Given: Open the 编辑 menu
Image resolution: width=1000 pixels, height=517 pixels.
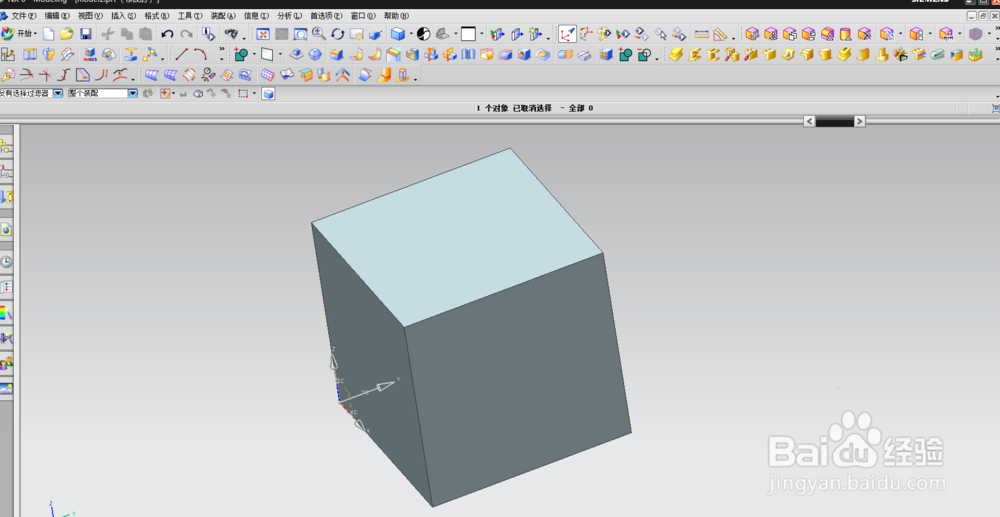Looking at the screenshot, I should pos(57,16).
